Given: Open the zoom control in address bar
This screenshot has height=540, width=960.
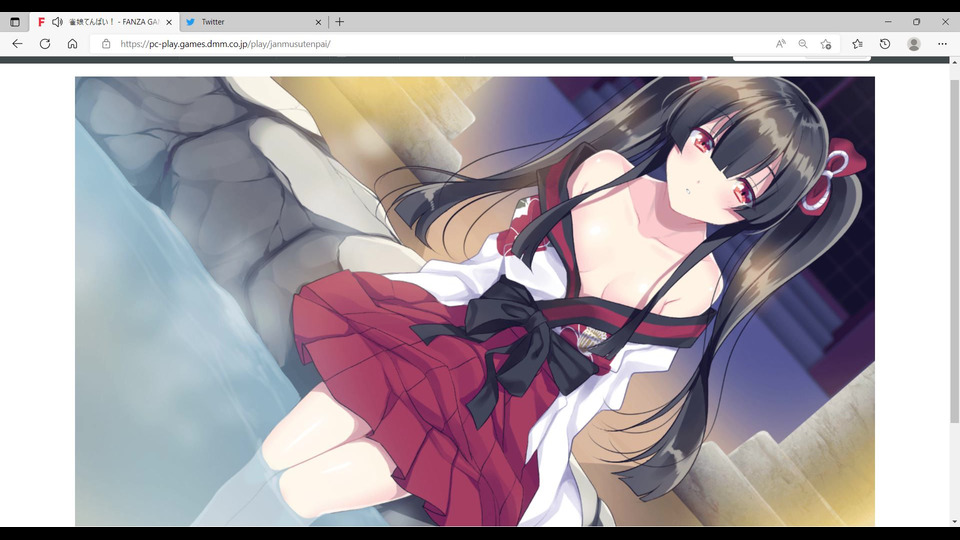Looking at the screenshot, I should pos(803,44).
